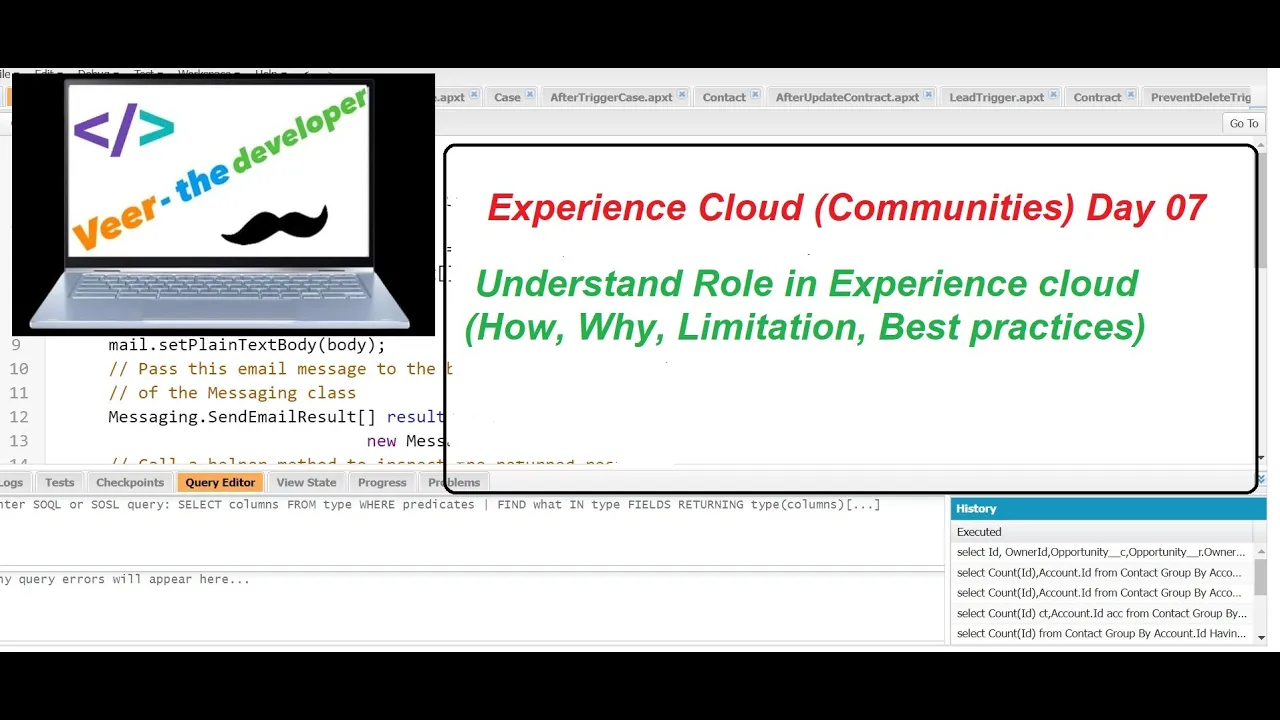This screenshot has height=720, width=1280.
Task: Select history query 'select Count(Id) ct,Account.Id acc'
Action: 1101,613
